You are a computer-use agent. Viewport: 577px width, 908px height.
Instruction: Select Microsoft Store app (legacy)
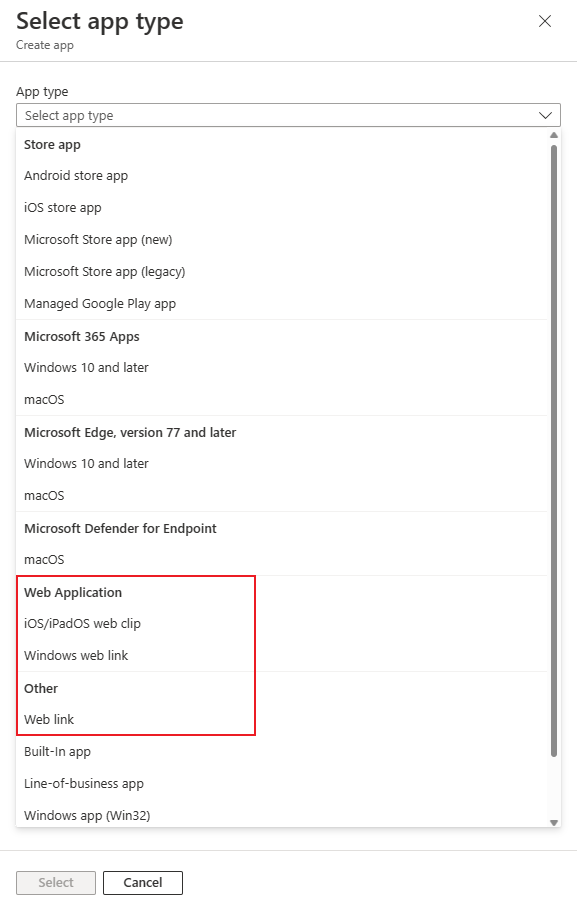coord(103,271)
